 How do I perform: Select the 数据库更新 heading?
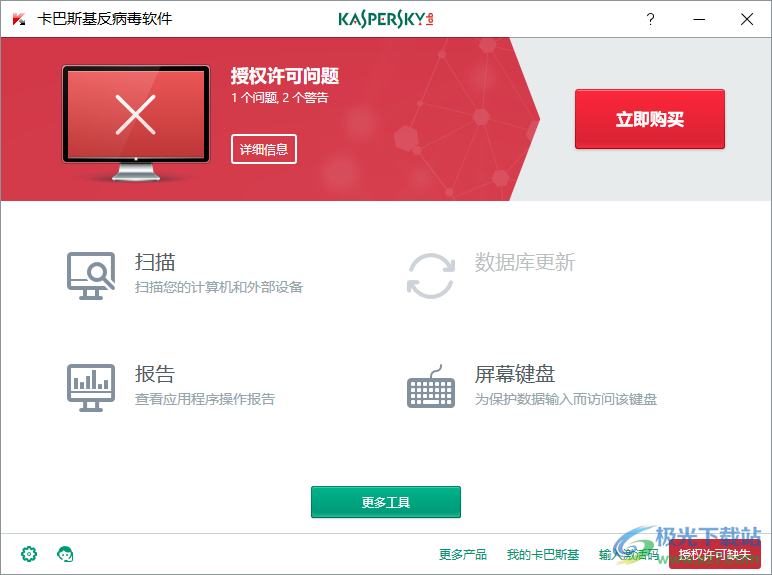pos(525,262)
